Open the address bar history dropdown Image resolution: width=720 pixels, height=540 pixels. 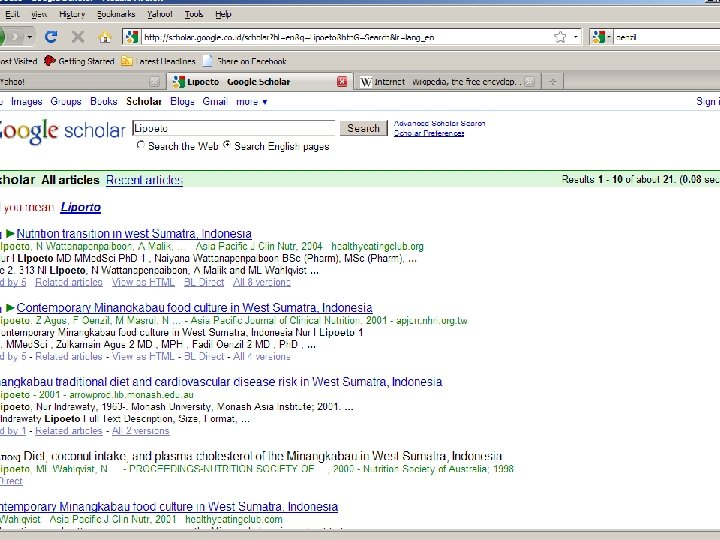point(576,37)
